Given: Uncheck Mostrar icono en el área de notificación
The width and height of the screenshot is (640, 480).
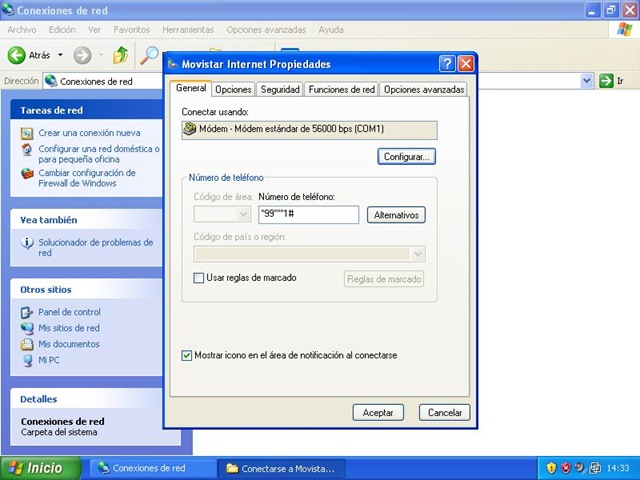Looking at the screenshot, I should tap(187, 356).
